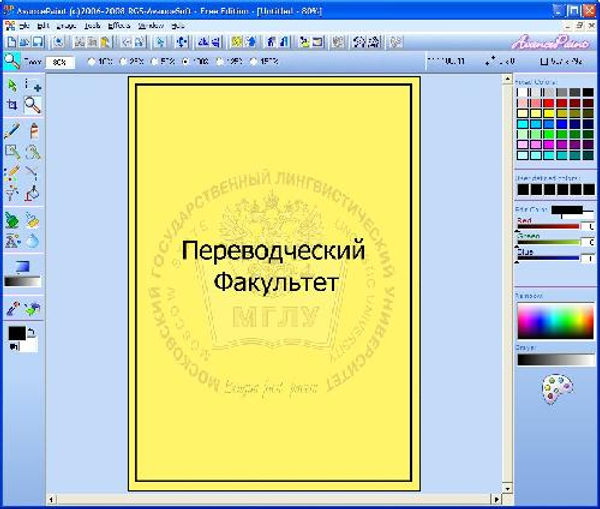Adjust the Green color slider
This screenshot has height=509, width=600.
[548, 242]
